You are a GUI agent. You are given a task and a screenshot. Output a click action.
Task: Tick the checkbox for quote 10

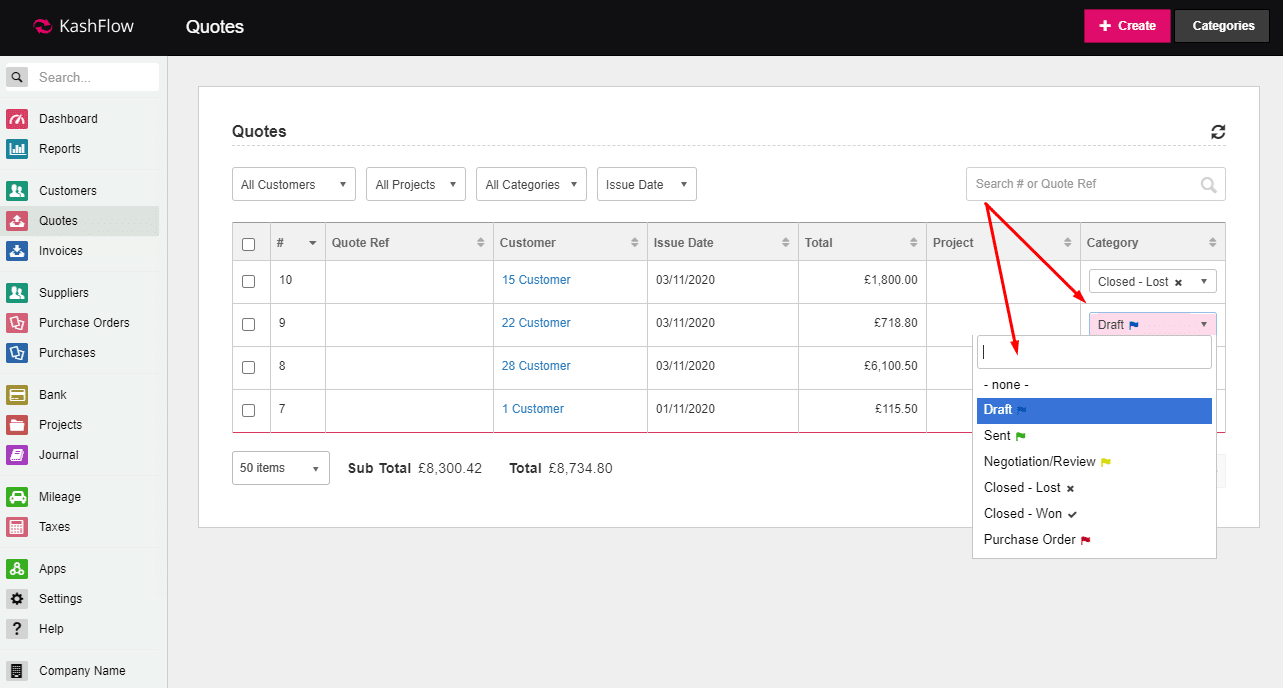click(249, 282)
